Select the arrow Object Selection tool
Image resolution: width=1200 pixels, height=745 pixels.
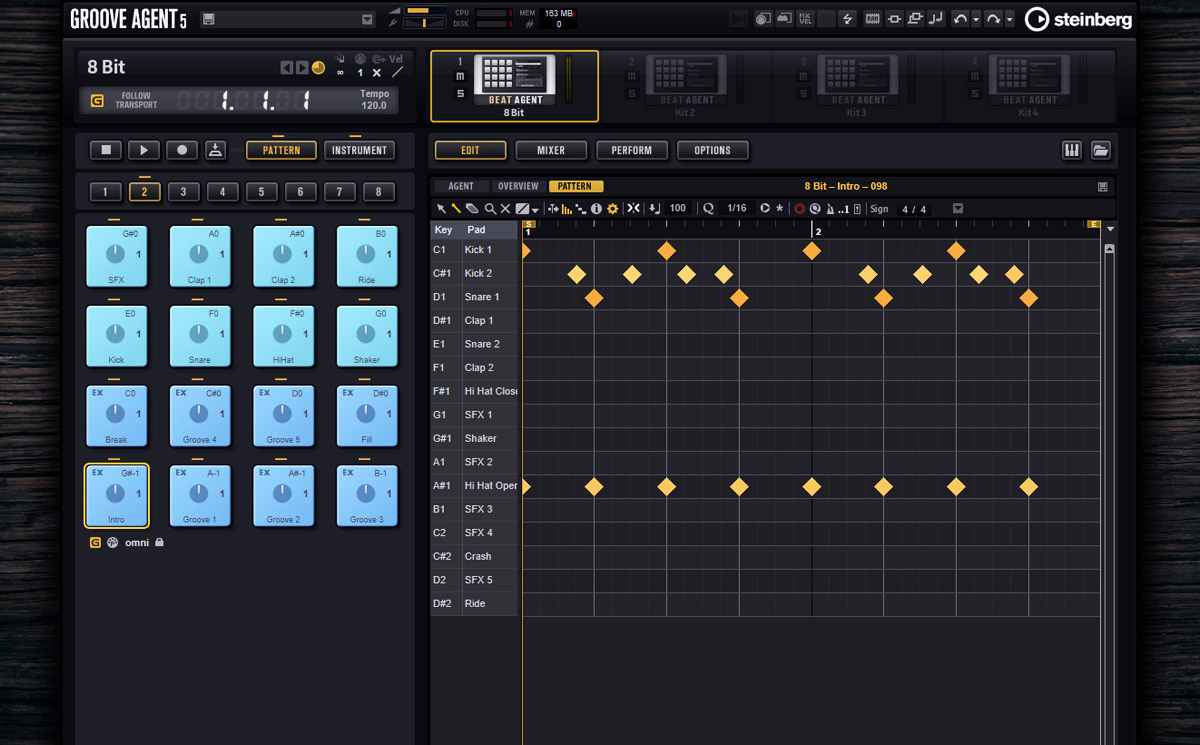coord(441,208)
